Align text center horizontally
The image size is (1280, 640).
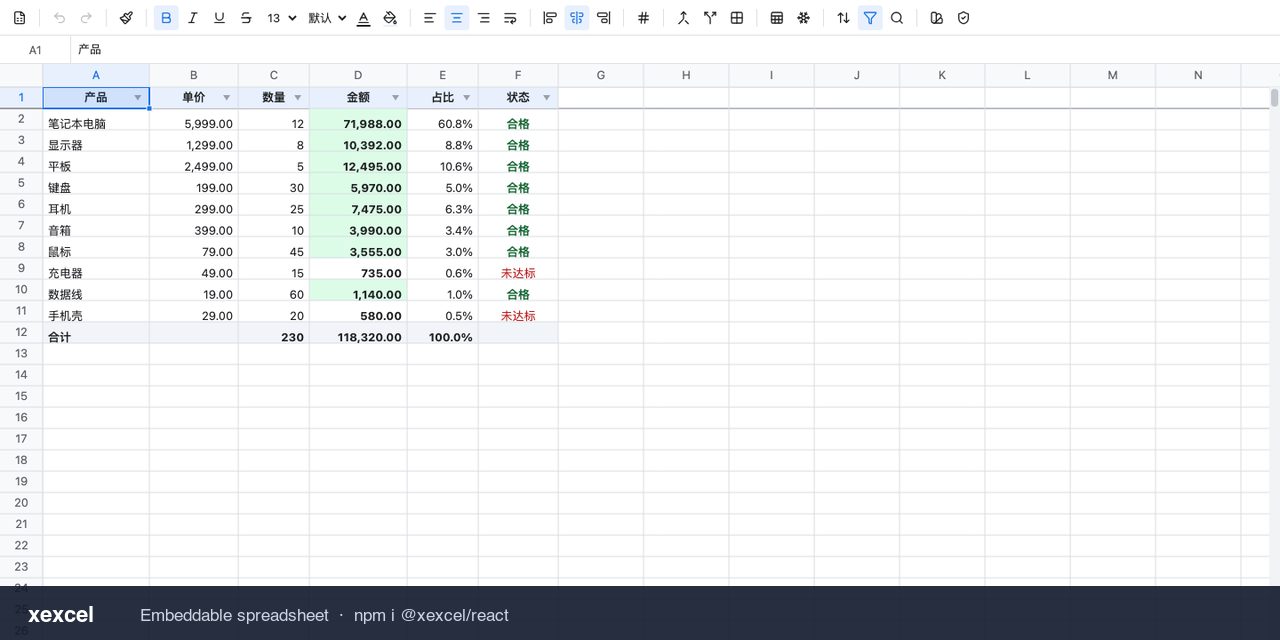point(457,18)
